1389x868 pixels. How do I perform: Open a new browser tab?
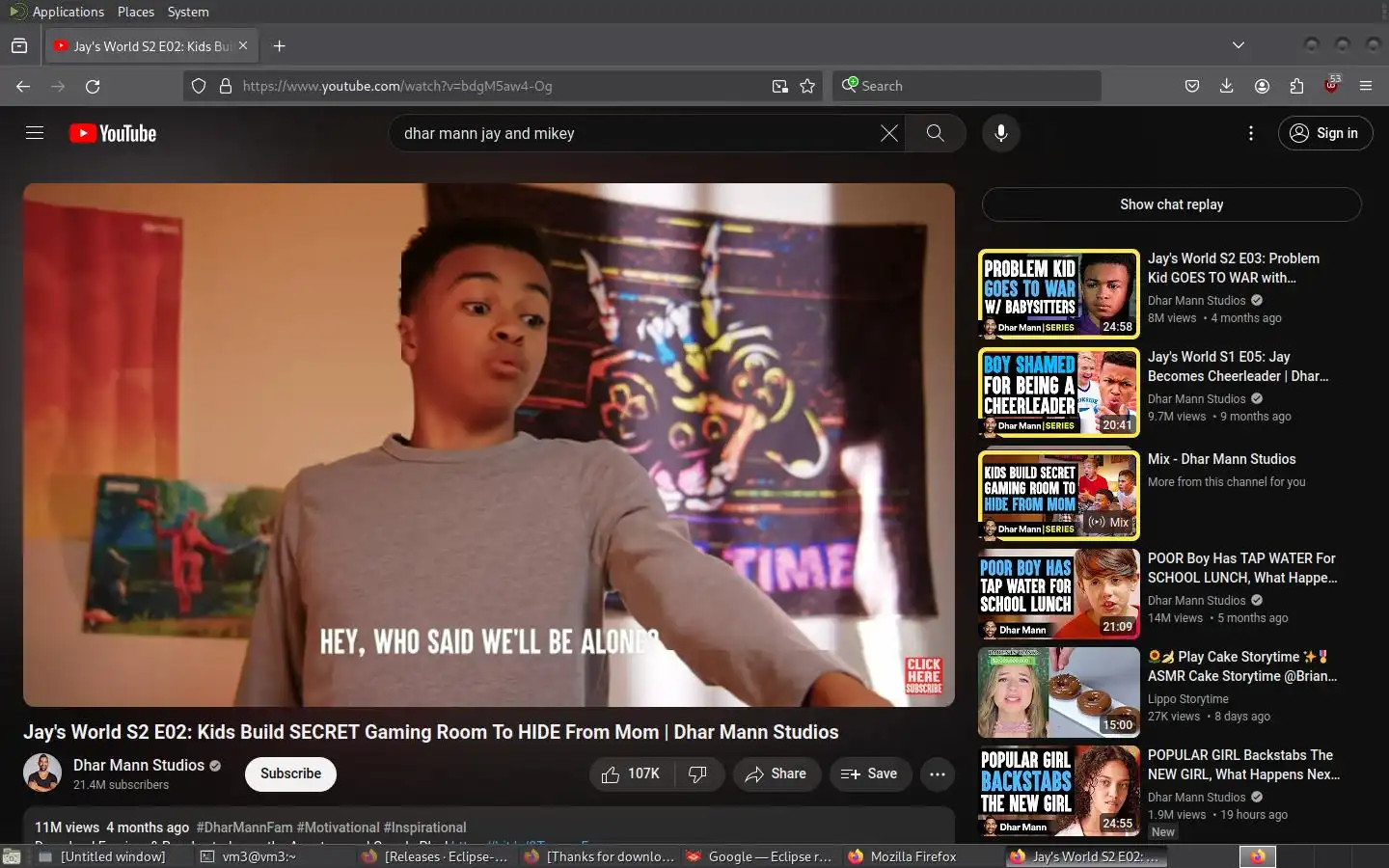(x=279, y=45)
